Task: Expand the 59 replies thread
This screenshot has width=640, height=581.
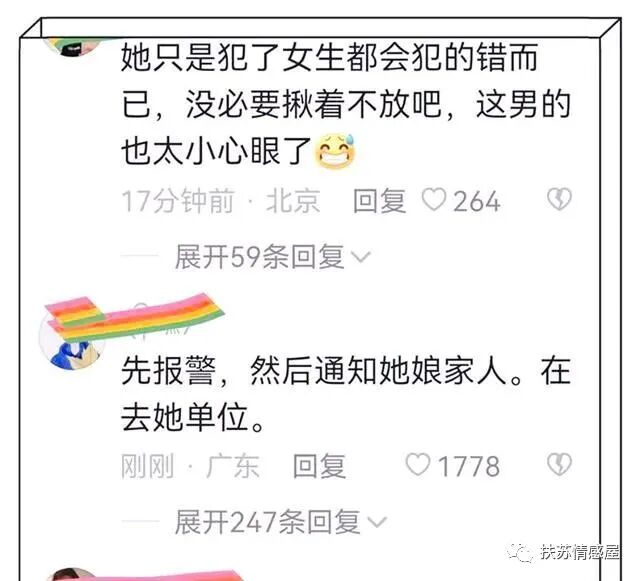Action: pyautogui.click(x=260, y=257)
